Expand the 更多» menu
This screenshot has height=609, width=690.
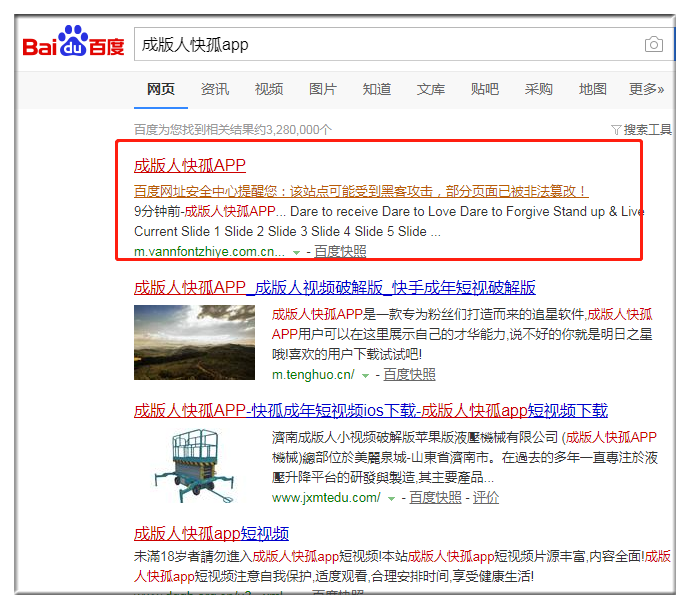pyautogui.click(x=646, y=89)
